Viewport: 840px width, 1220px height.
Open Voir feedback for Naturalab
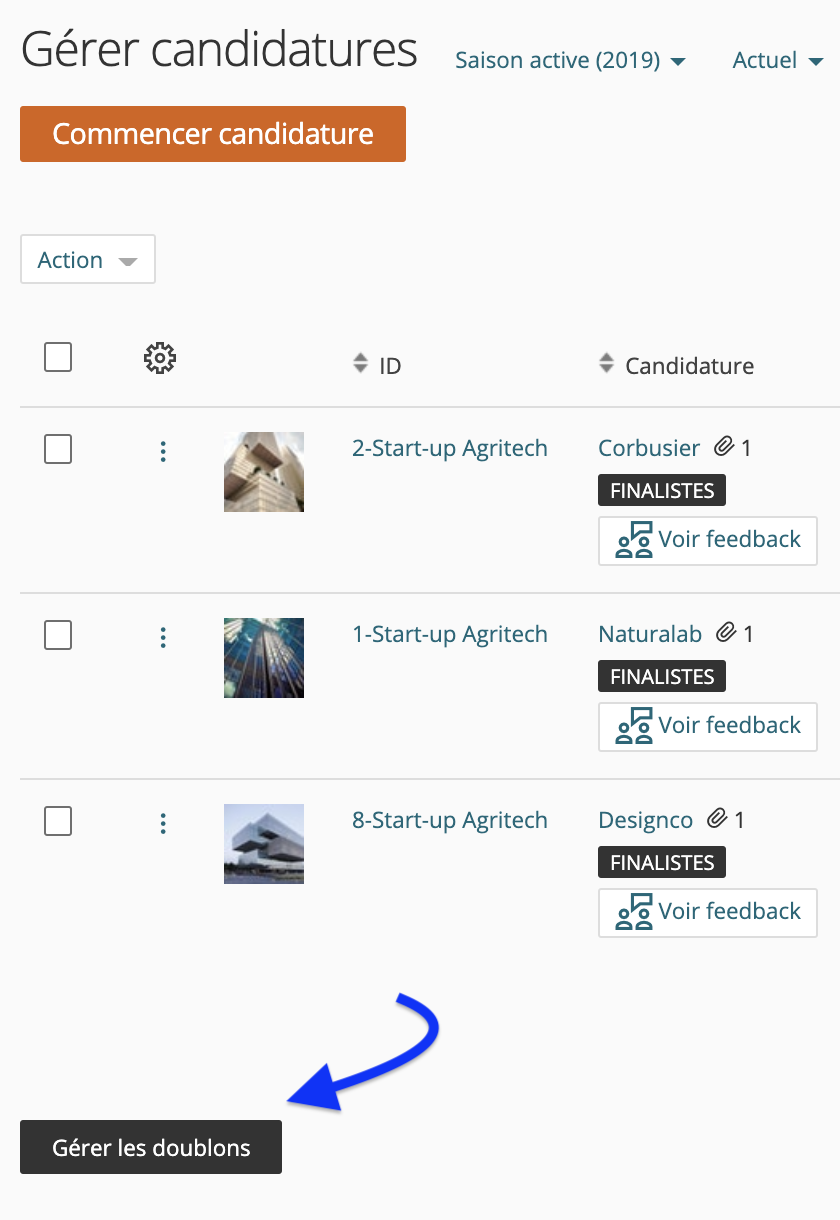(708, 727)
